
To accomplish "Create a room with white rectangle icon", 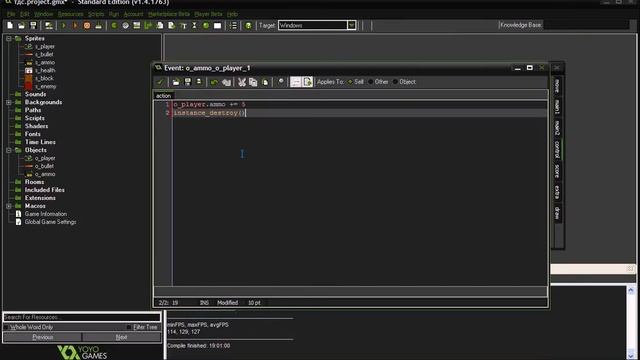I will (x=218, y=25).
